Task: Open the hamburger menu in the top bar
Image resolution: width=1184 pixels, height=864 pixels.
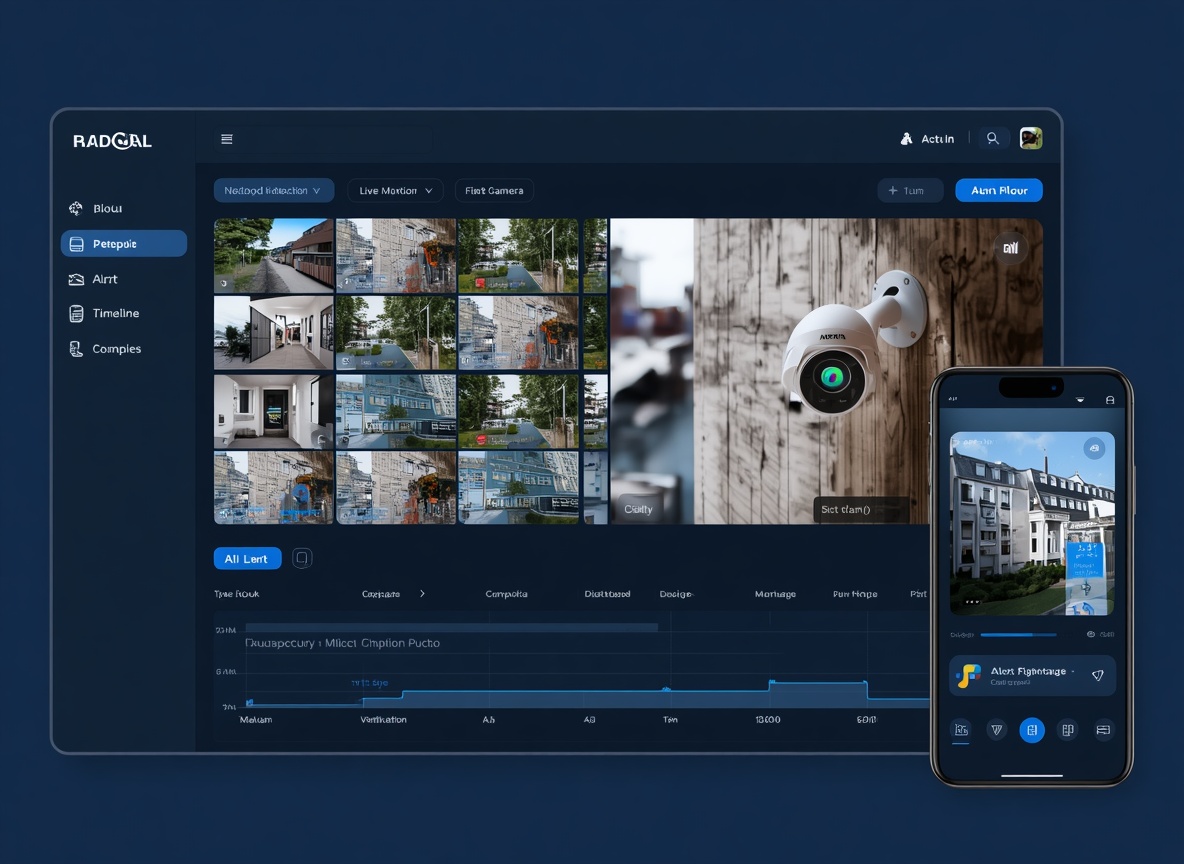Action: [x=227, y=139]
